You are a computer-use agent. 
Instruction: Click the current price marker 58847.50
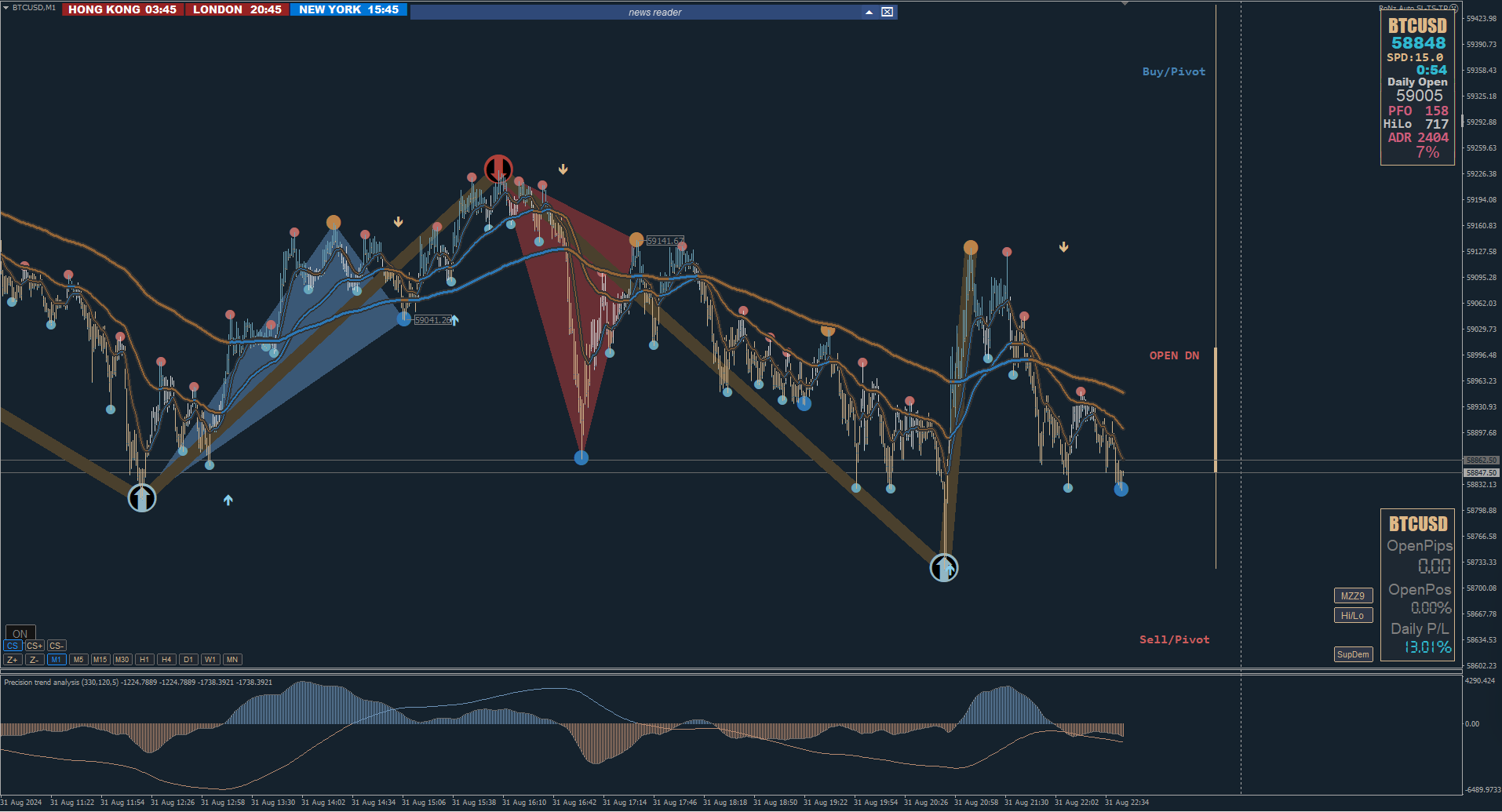point(1482,473)
